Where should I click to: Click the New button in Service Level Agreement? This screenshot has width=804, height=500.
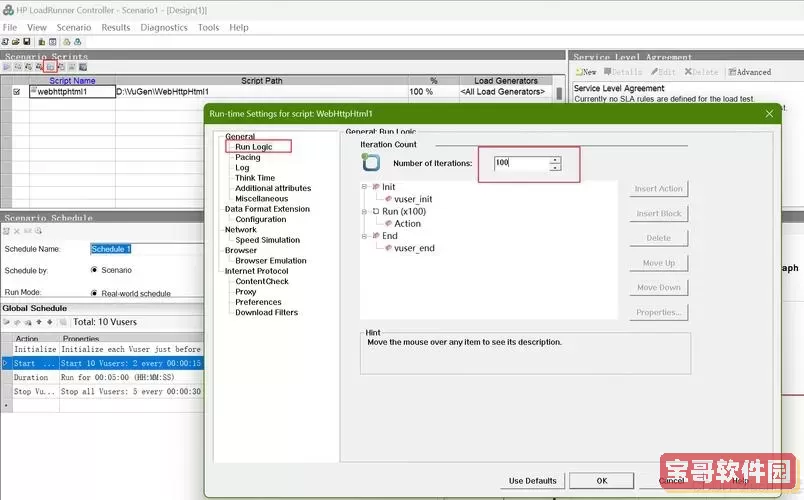586,72
